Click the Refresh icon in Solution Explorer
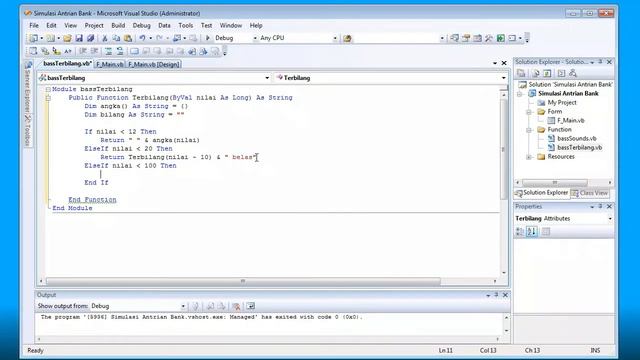The width and height of the screenshot is (640, 360). click(547, 73)
